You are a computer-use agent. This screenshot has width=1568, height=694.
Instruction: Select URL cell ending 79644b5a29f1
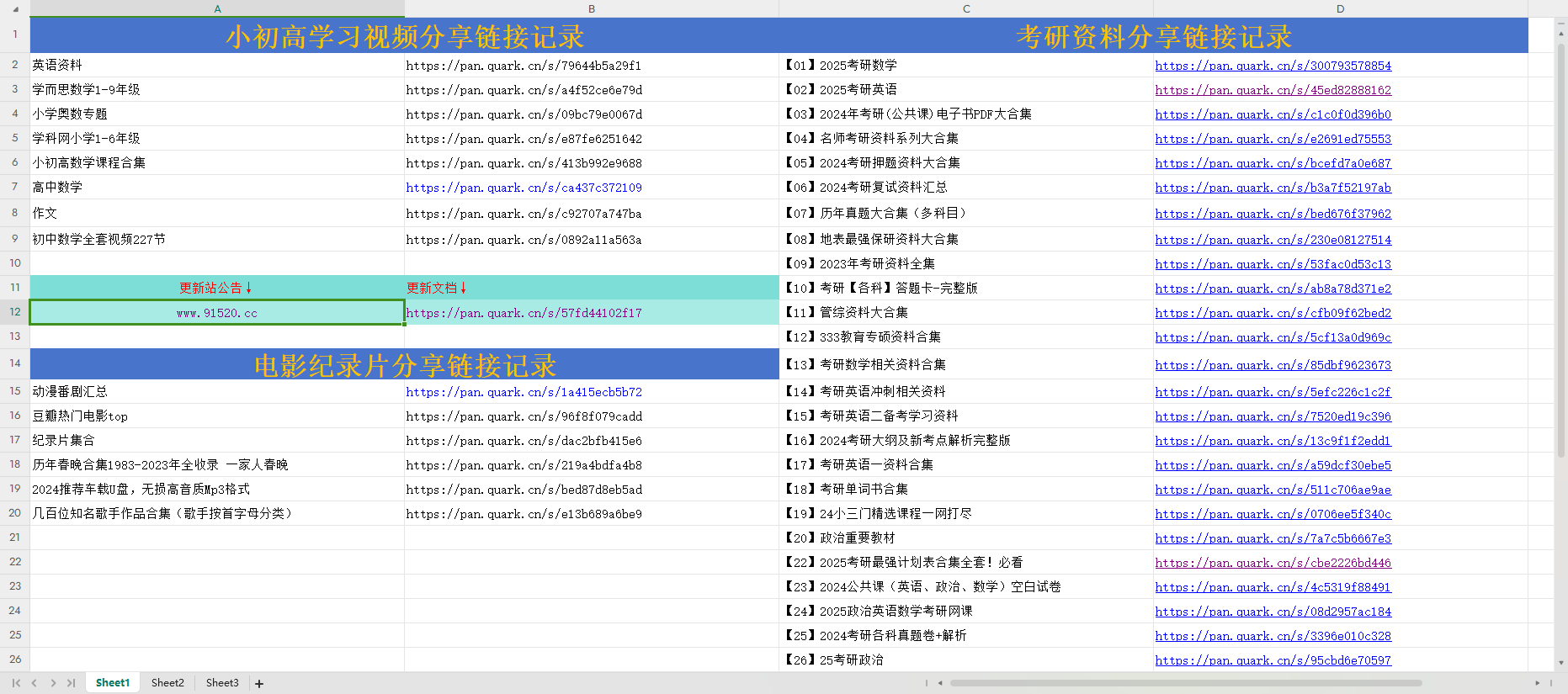pyautogui.click(x=592, y=65)
